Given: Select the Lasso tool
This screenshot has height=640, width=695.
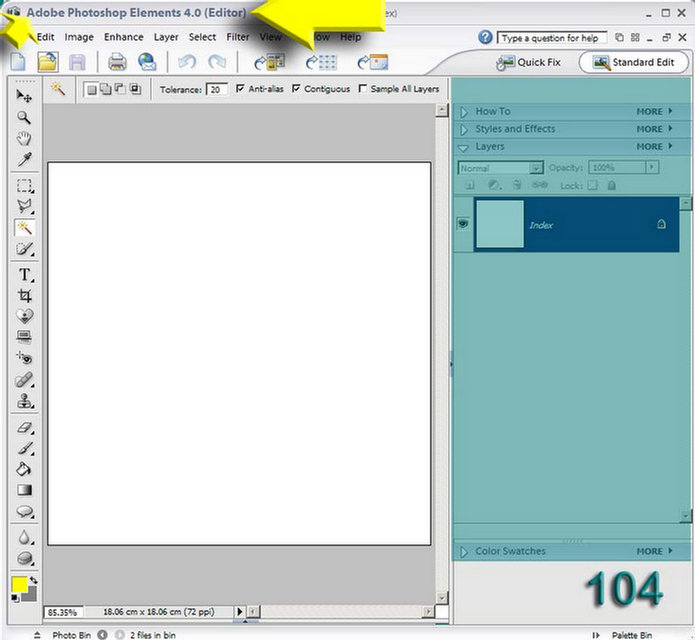Looking at the screenshot, I should pos(24,207).
